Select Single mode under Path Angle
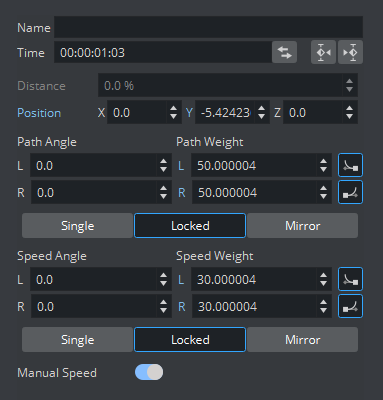The height and width of the screenshot is (400, 383). (77, 226)
